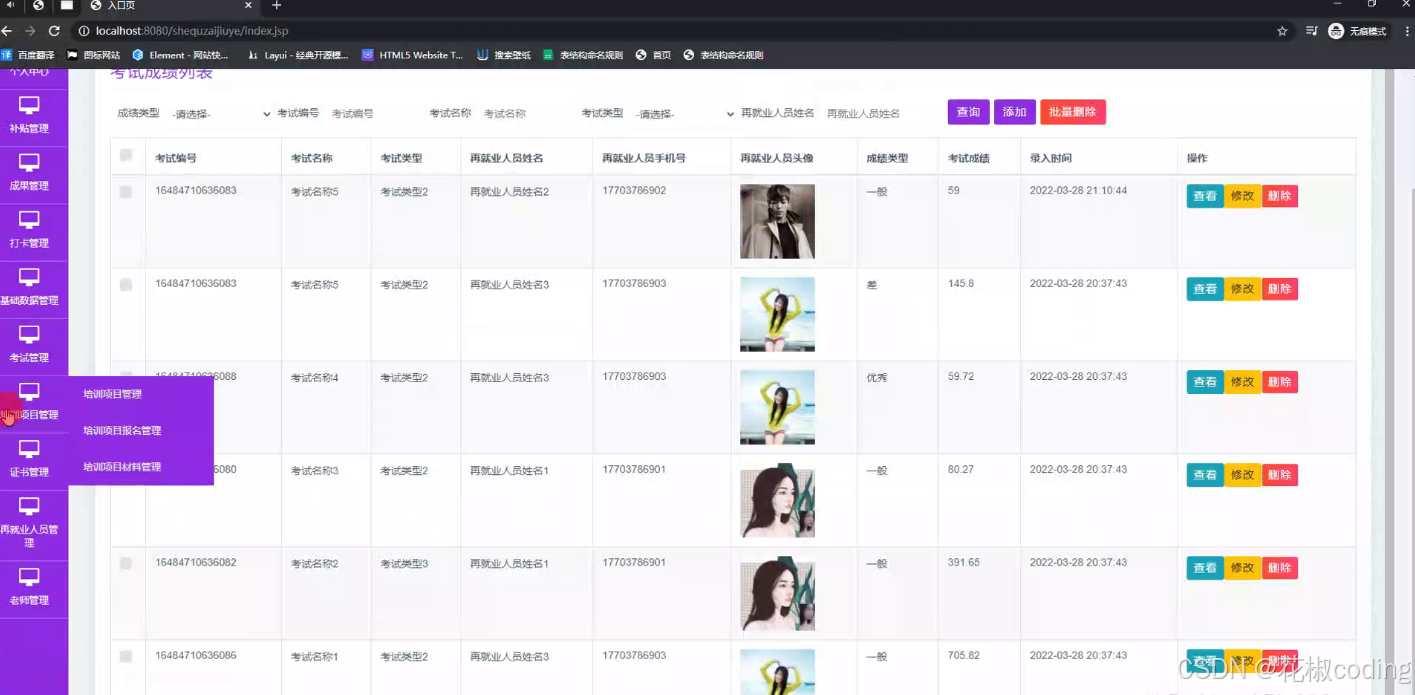1415x695 pixels.
Task: Click timestamp 2022-03-28 21:10:44
Action: coord(1078,190)
